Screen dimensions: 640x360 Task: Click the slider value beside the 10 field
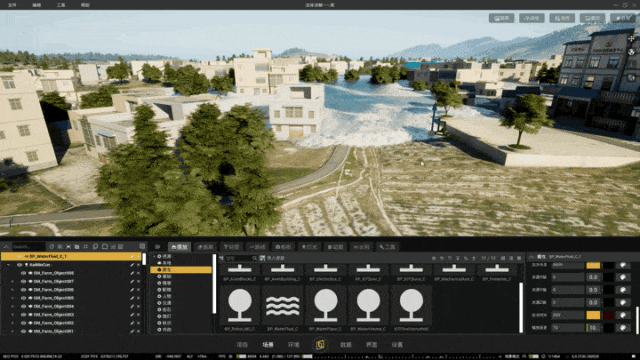point(593,328)
